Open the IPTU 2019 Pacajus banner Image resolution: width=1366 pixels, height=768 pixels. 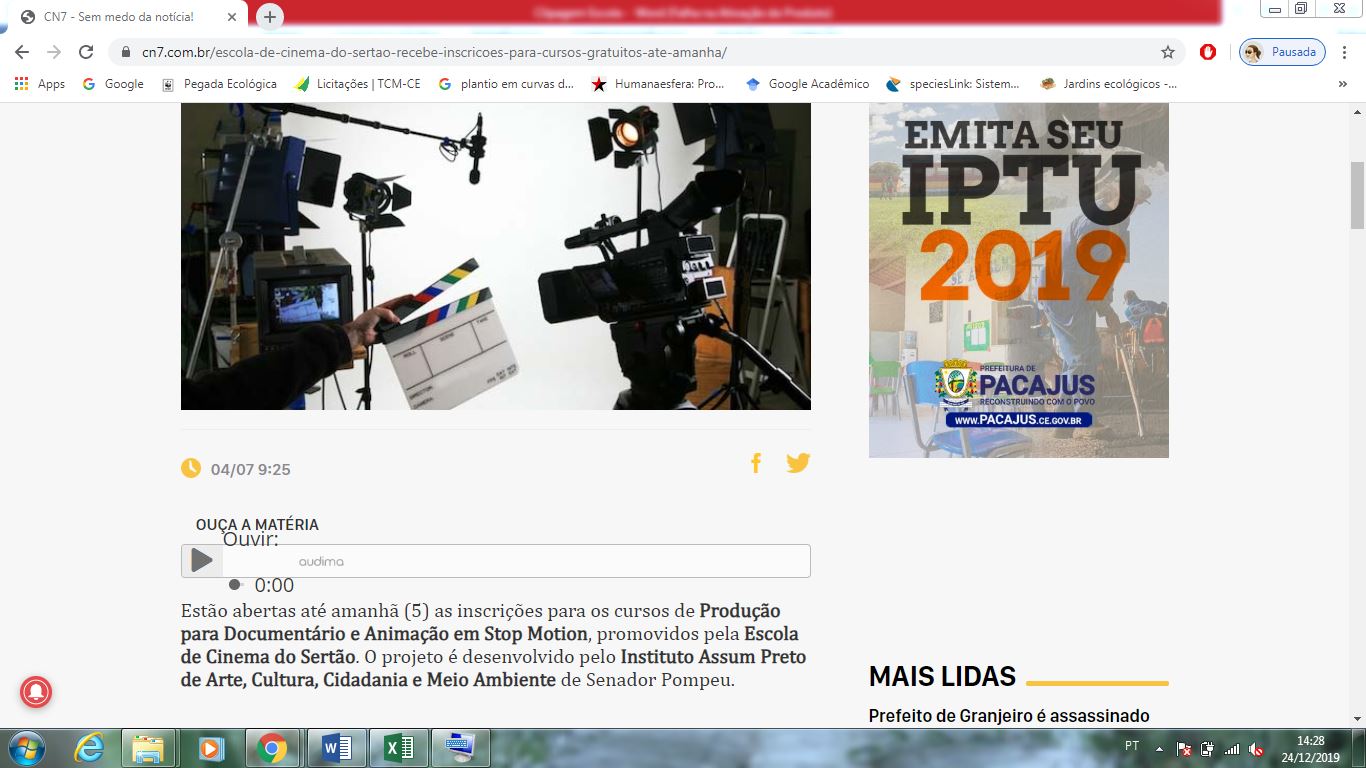coord(1018,280)
